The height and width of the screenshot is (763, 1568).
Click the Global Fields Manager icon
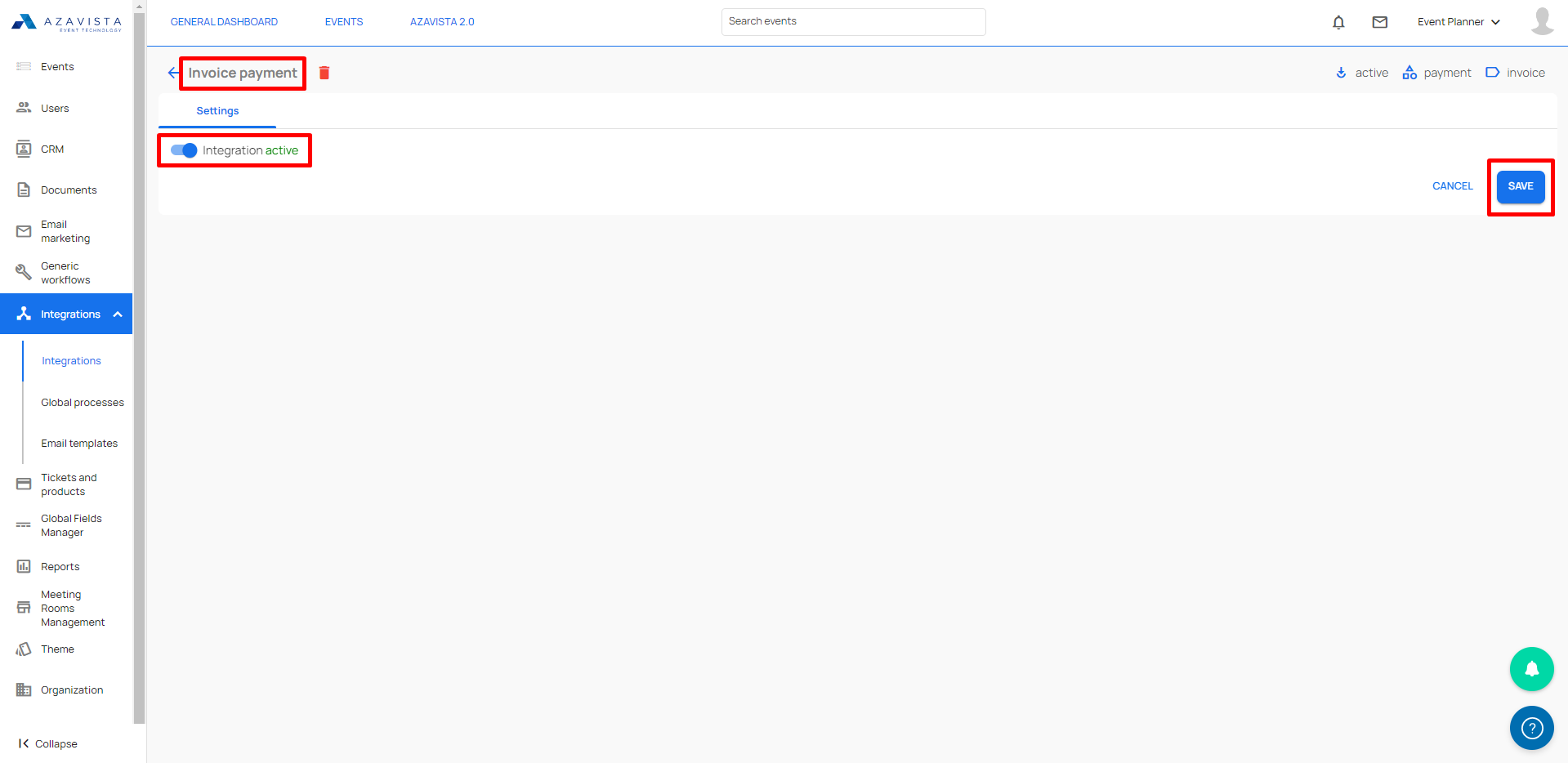[x=24, y=525]
